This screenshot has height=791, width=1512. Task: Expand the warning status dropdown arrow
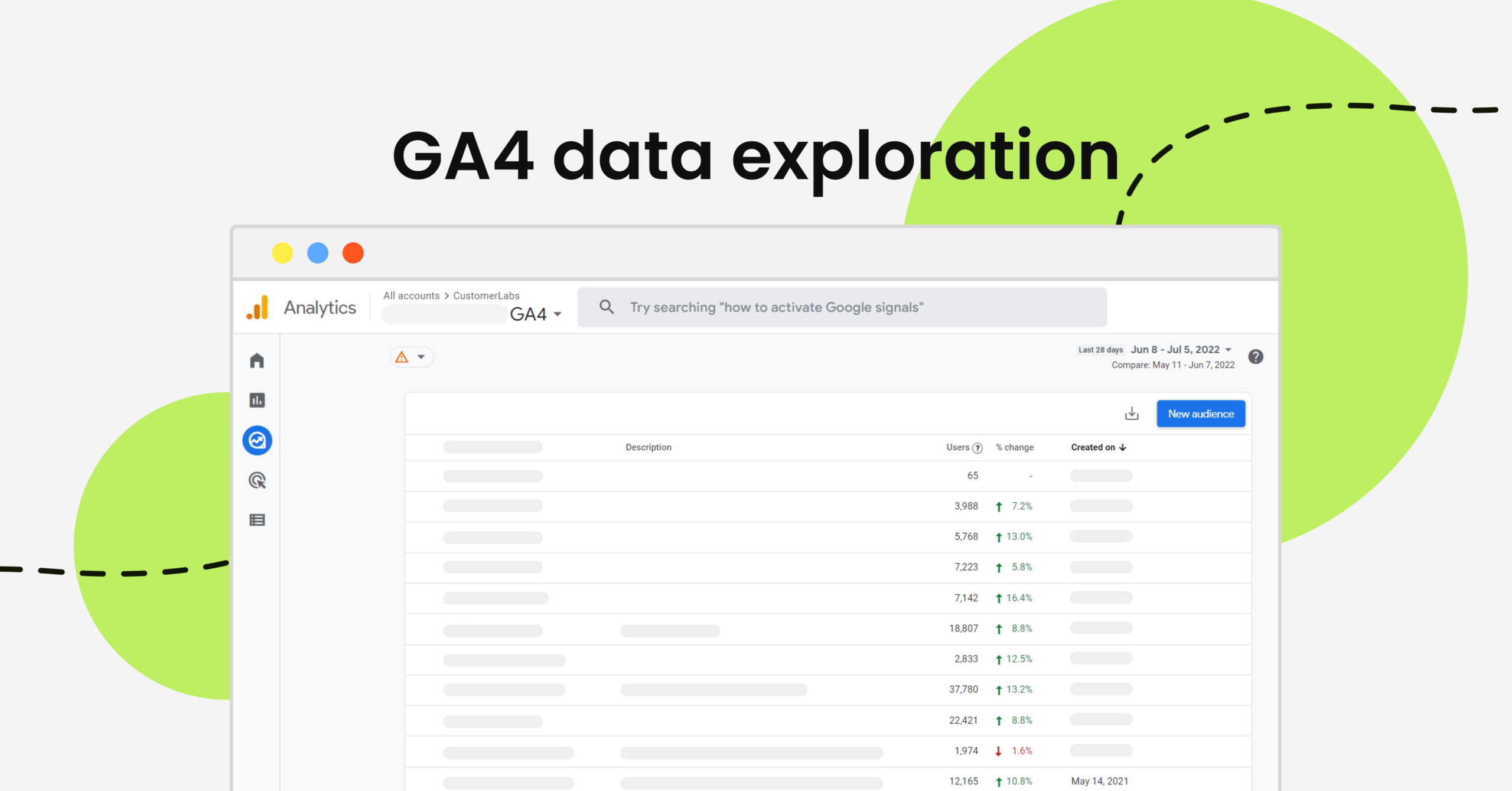pyautogui.click(x=421, y=357)
